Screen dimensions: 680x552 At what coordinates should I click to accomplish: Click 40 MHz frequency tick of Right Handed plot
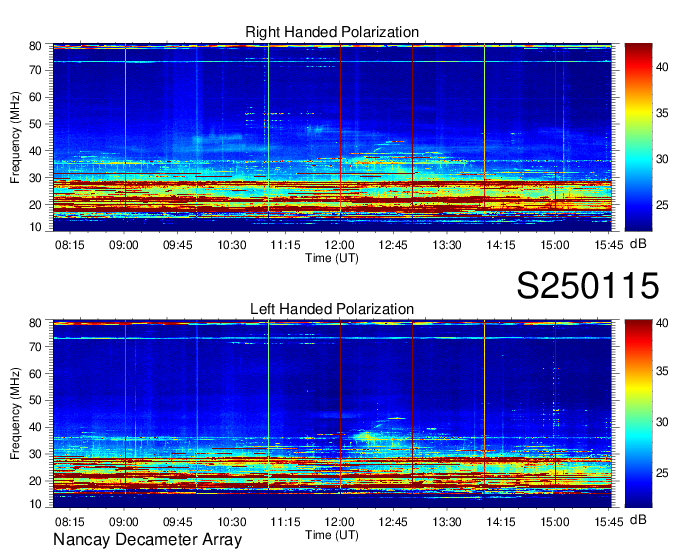click(x=35, y=151)
